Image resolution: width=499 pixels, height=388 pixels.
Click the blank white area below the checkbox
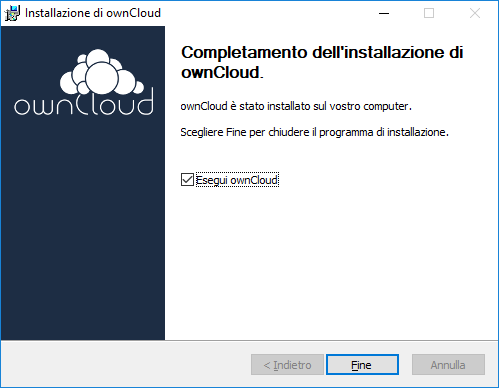pyautogui.click(x=331, y=262)
